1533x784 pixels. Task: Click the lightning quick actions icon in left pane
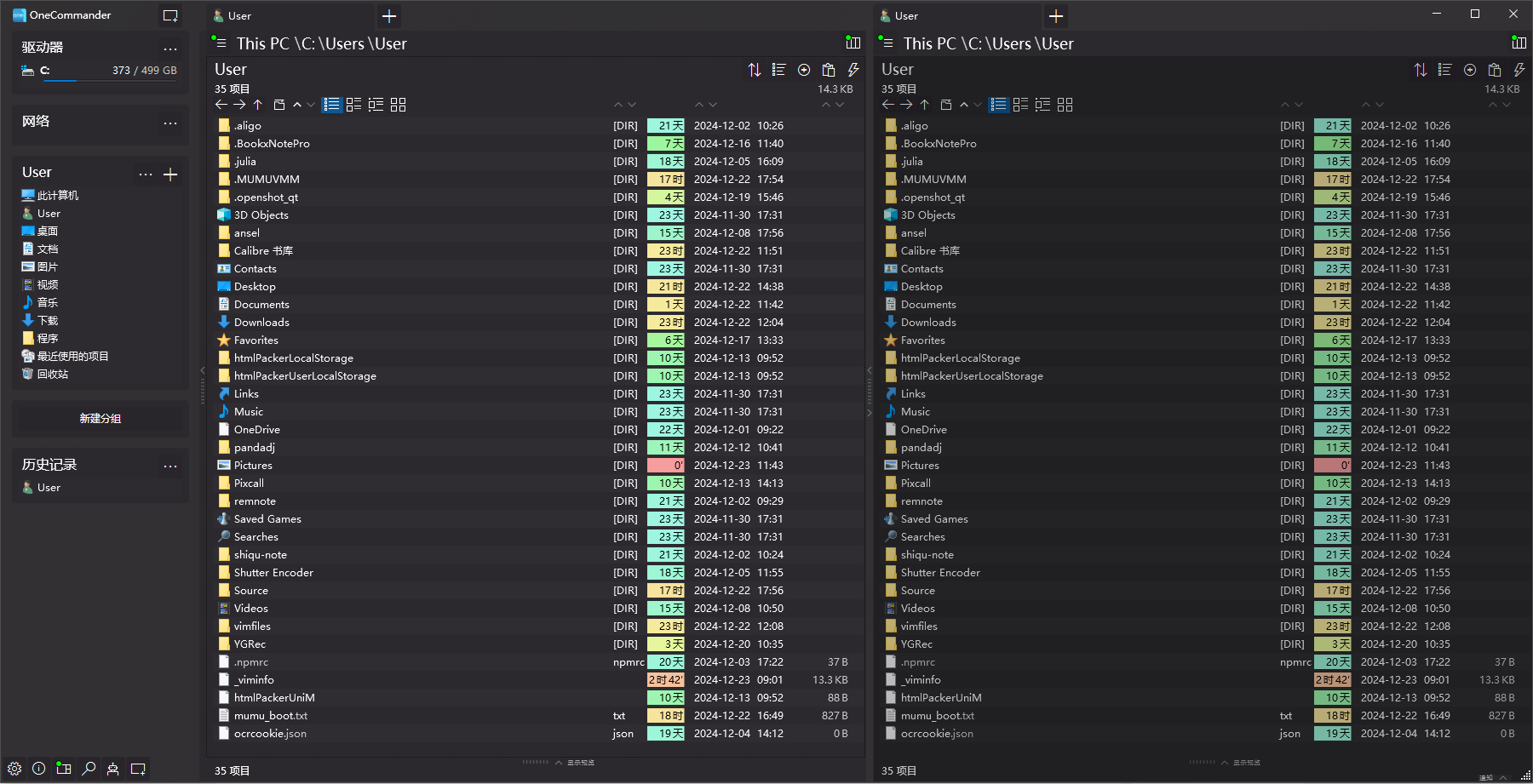[853, 70]
